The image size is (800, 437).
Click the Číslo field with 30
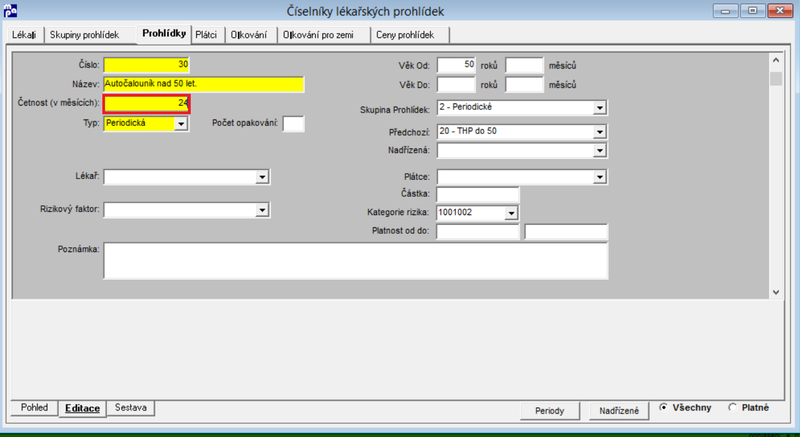tap(146, 65)
